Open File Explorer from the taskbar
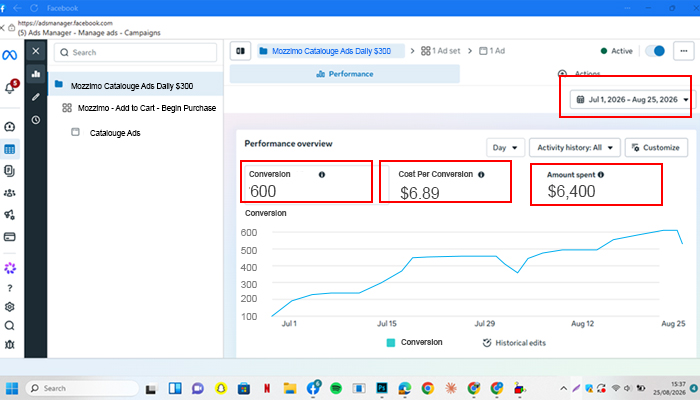Image resolution: width=700 pixels, height=400 pixels. point(290,388)
